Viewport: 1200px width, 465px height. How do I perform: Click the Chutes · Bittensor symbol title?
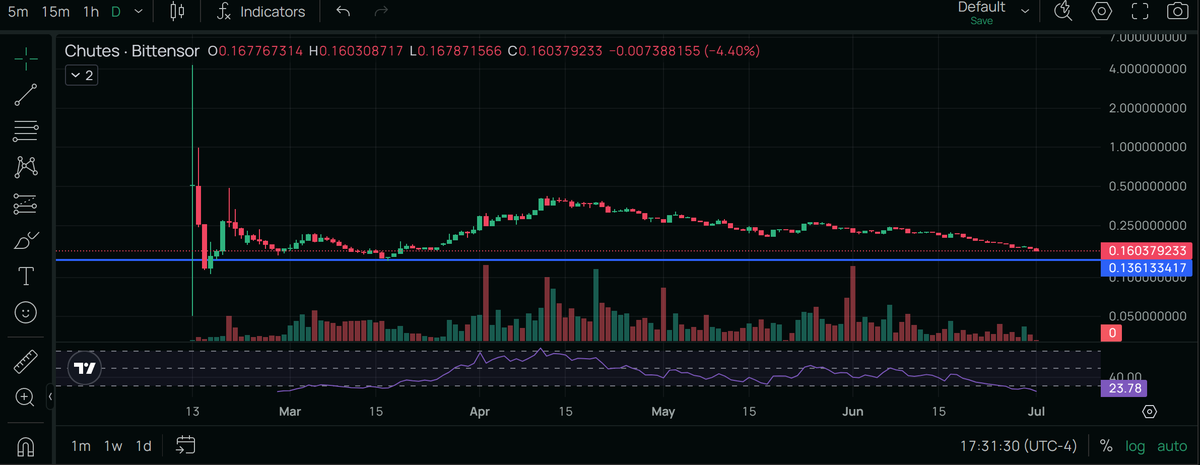[132, 50]
